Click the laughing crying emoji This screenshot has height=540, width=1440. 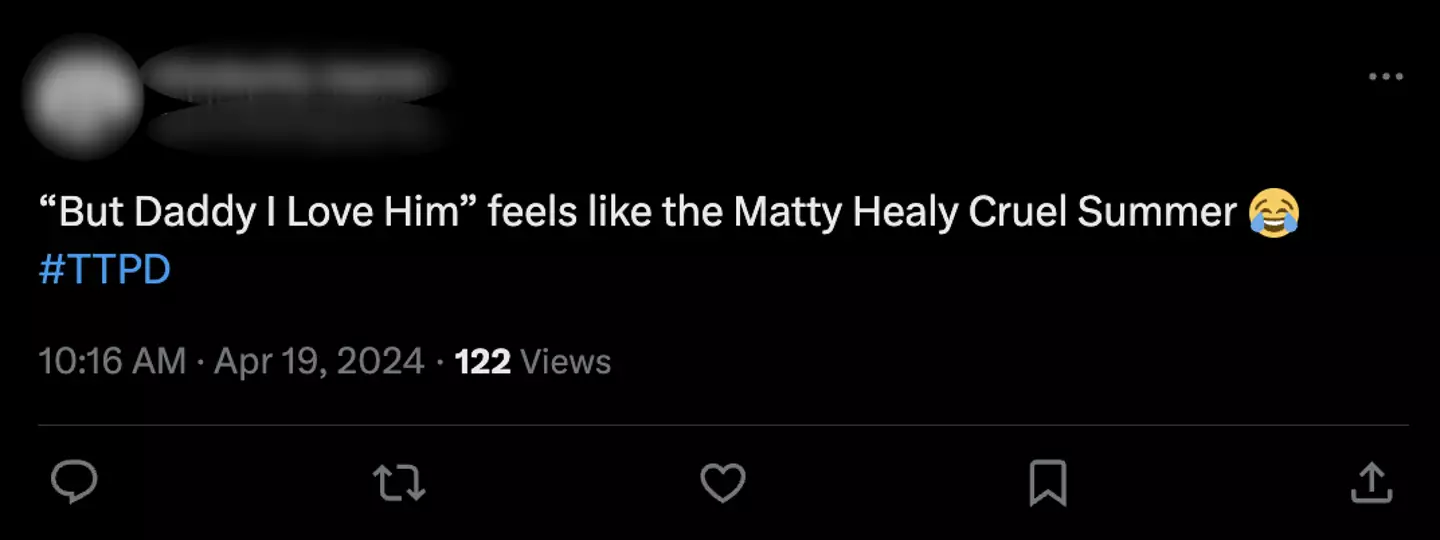point(1274,214)
